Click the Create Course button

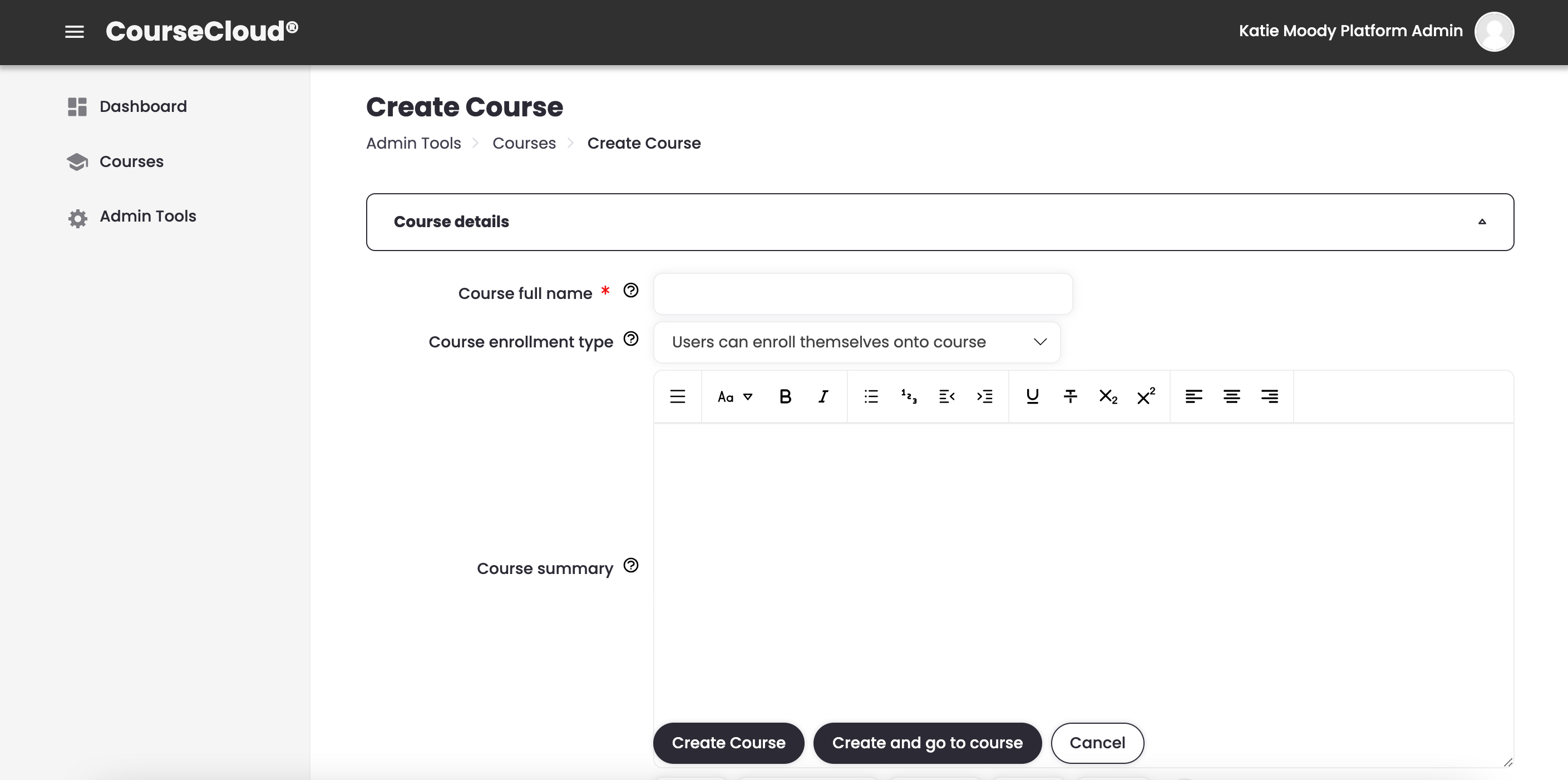click(x=728, y=743)
